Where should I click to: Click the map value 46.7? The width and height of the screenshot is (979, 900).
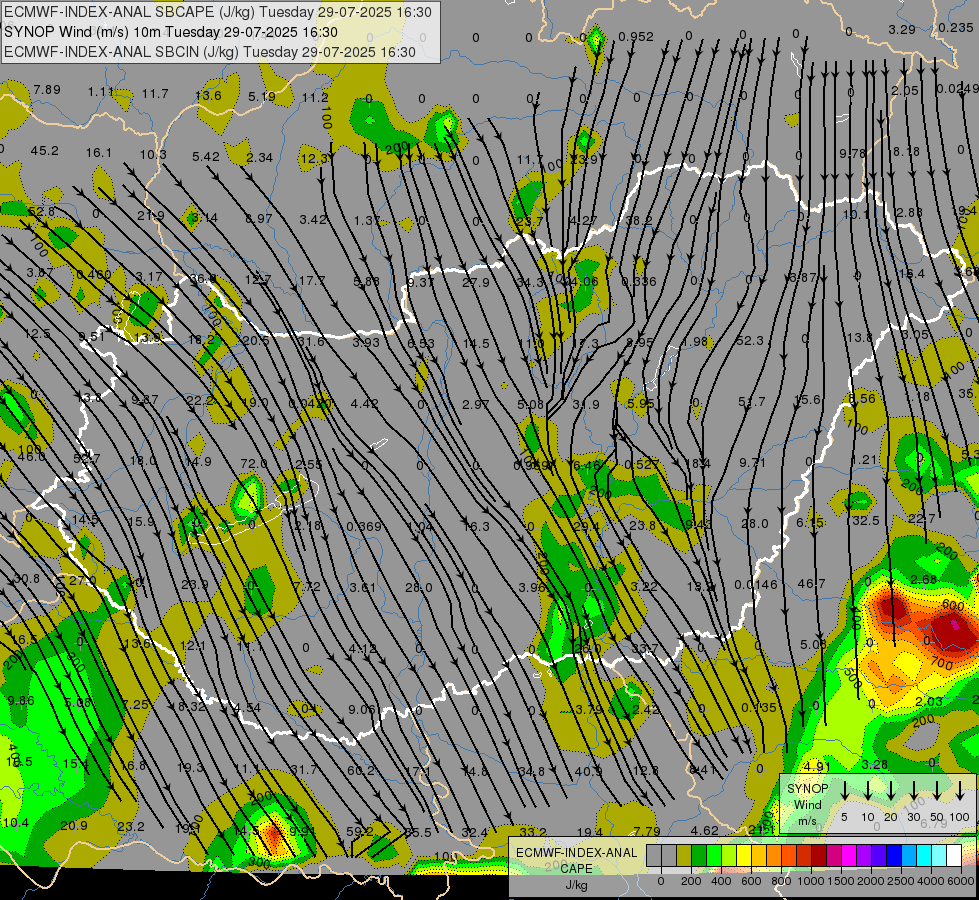811,583
